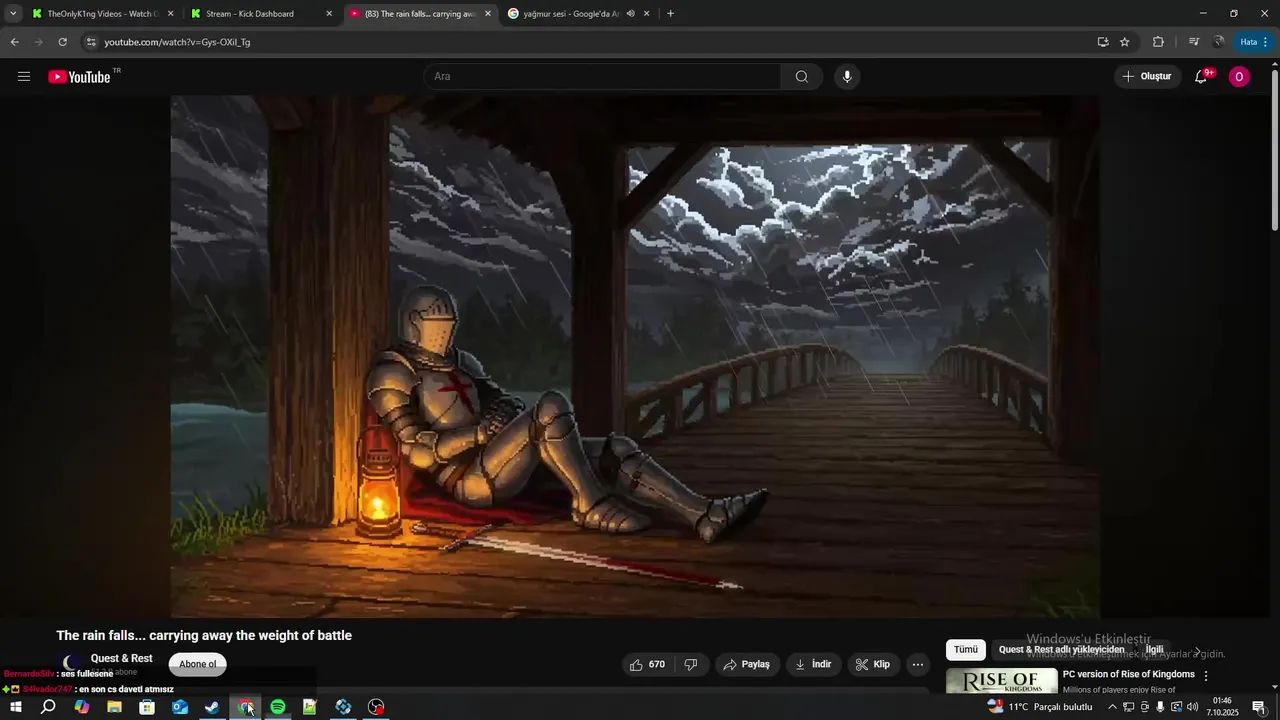Click the address bar URL
The image size is (1280, 720).
tap(177, 42)
